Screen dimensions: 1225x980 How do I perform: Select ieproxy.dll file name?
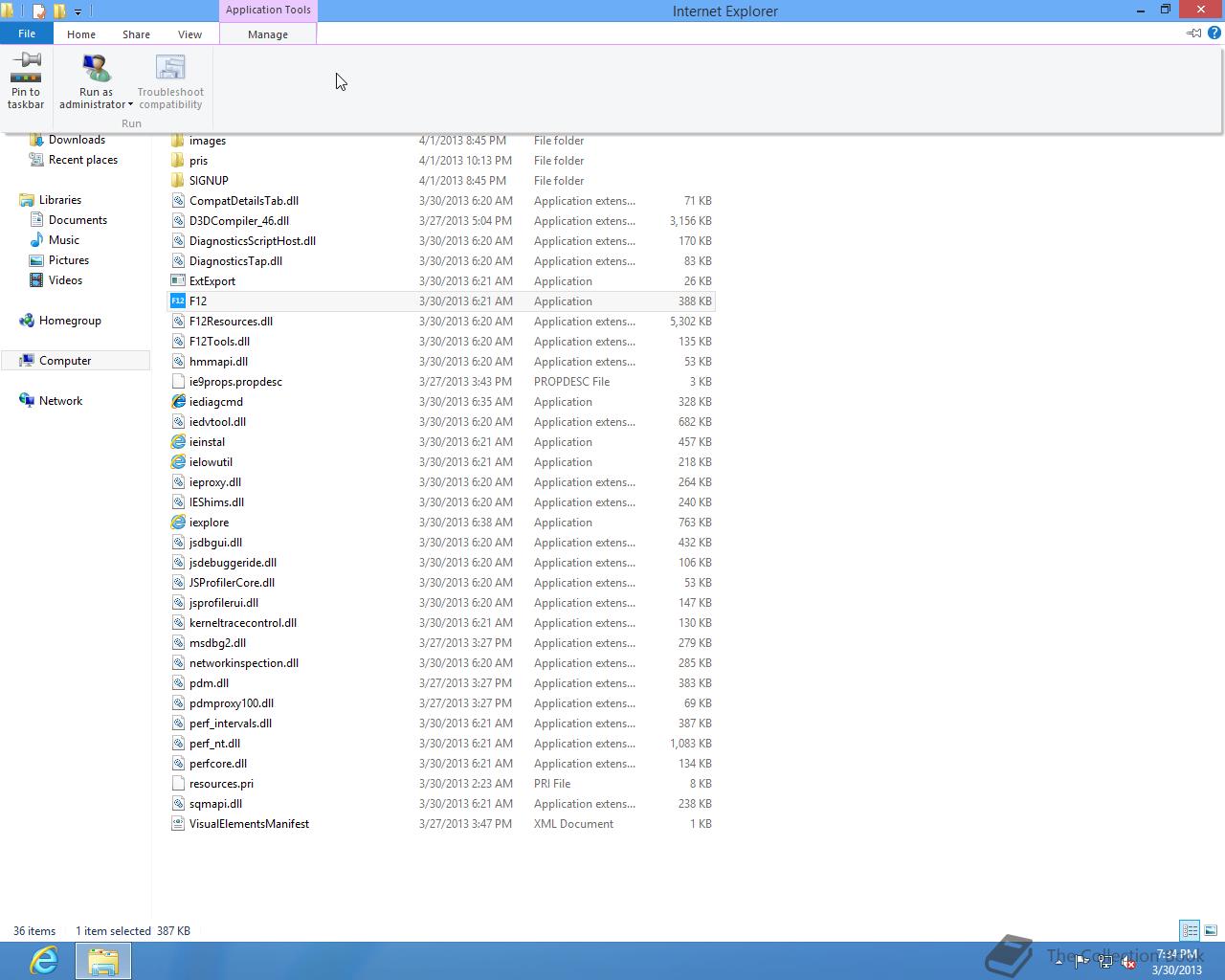(215, 482)
